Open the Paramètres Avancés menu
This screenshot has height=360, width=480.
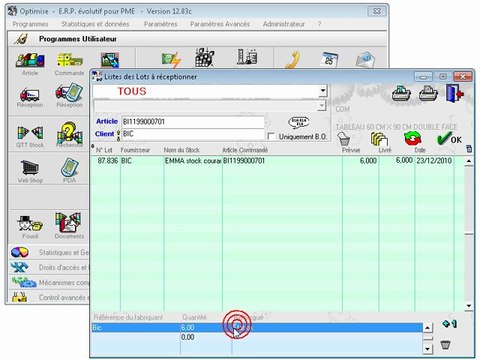pos(220,24)
